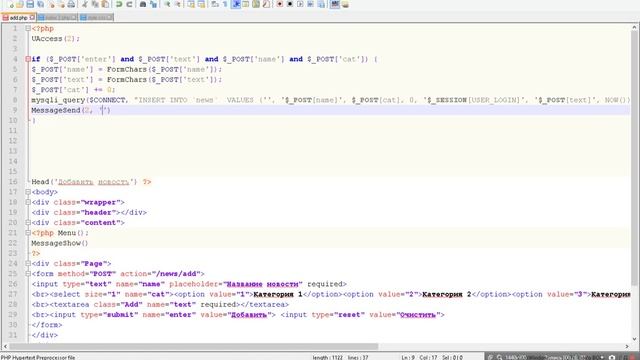The image size is (640, 360).
Task: Open a file using the Open folder icon
Action: (20, 4)
